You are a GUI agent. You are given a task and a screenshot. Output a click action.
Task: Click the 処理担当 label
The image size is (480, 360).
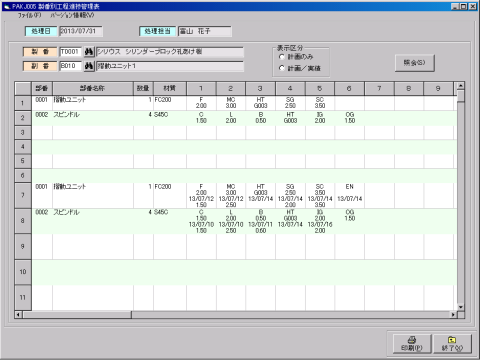[x=157, y=31]
